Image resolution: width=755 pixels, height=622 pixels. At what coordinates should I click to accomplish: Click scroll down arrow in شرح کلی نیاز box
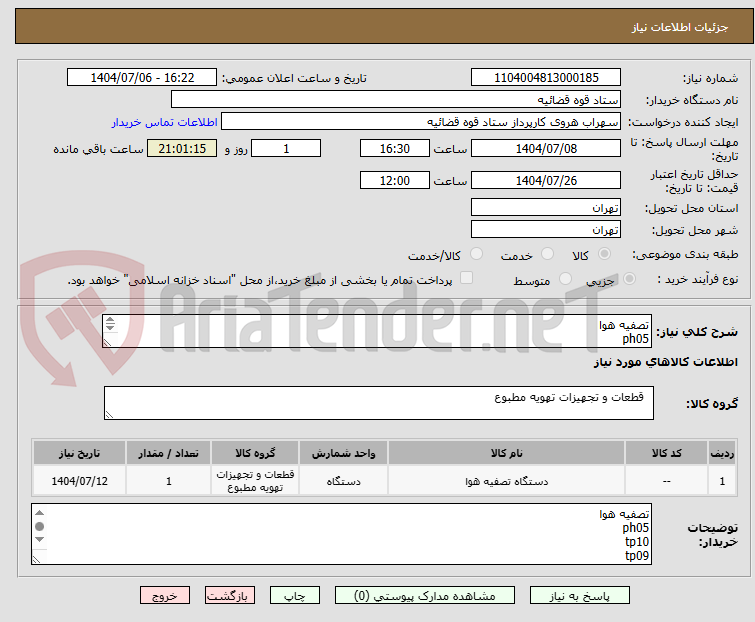pyautogui.click(x=110, y=327)
